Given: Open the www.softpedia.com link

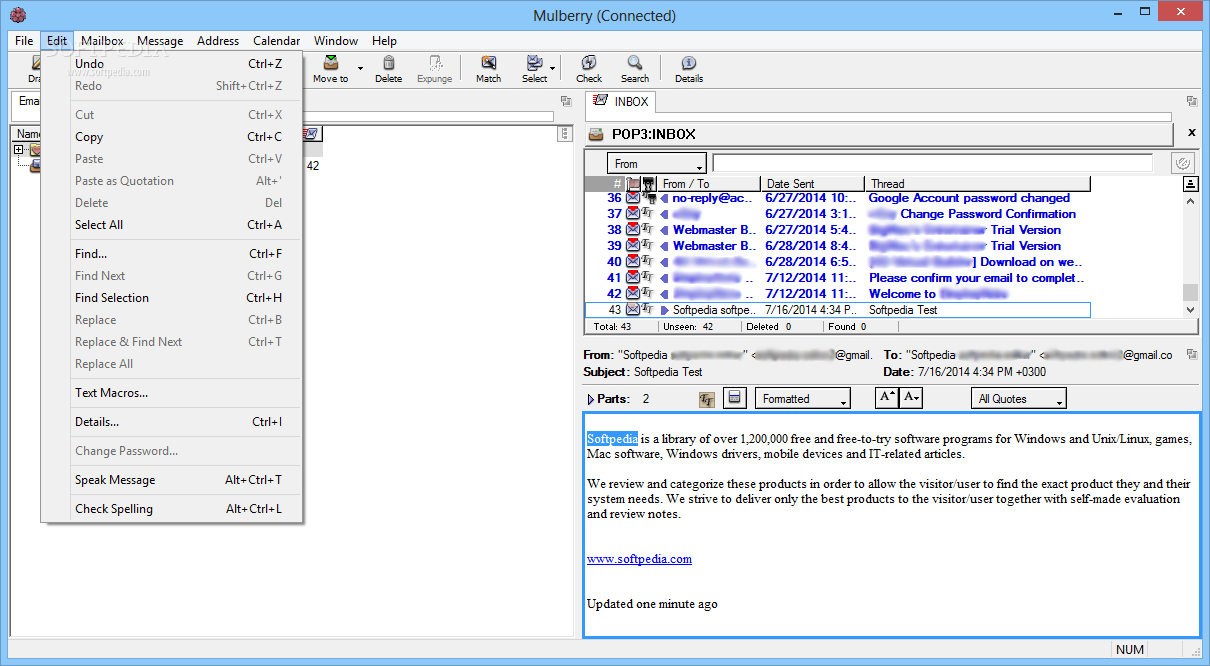Looking at the screenshot, I should click(639, 559).
